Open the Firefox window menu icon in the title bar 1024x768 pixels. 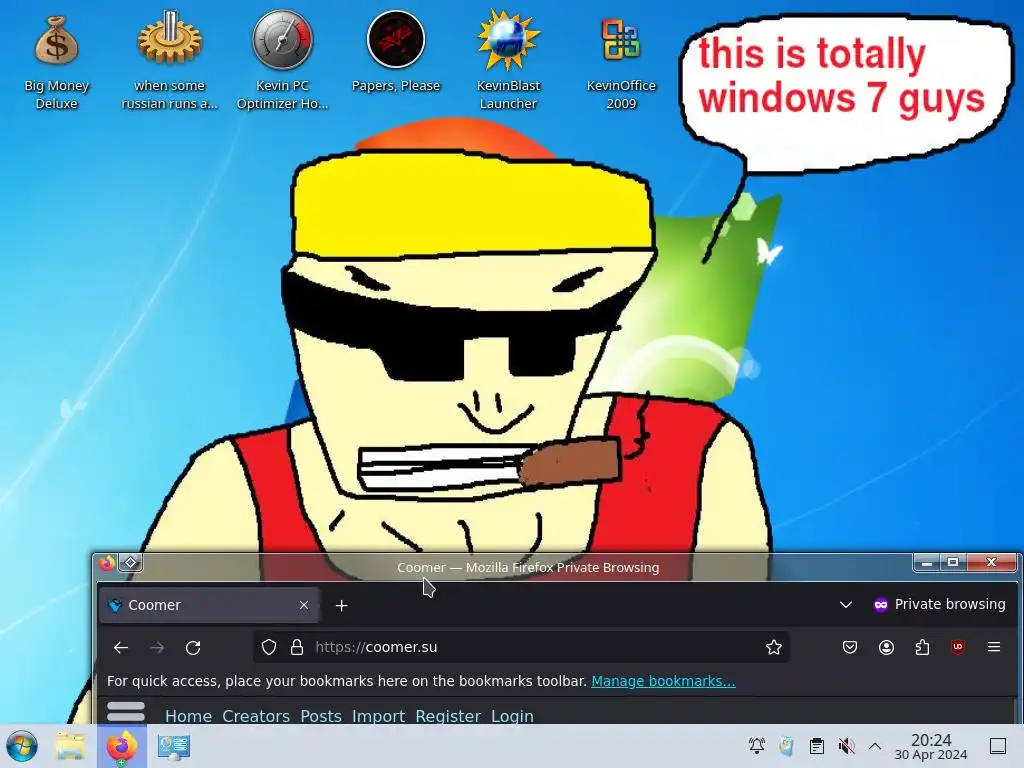pos(107,562)
